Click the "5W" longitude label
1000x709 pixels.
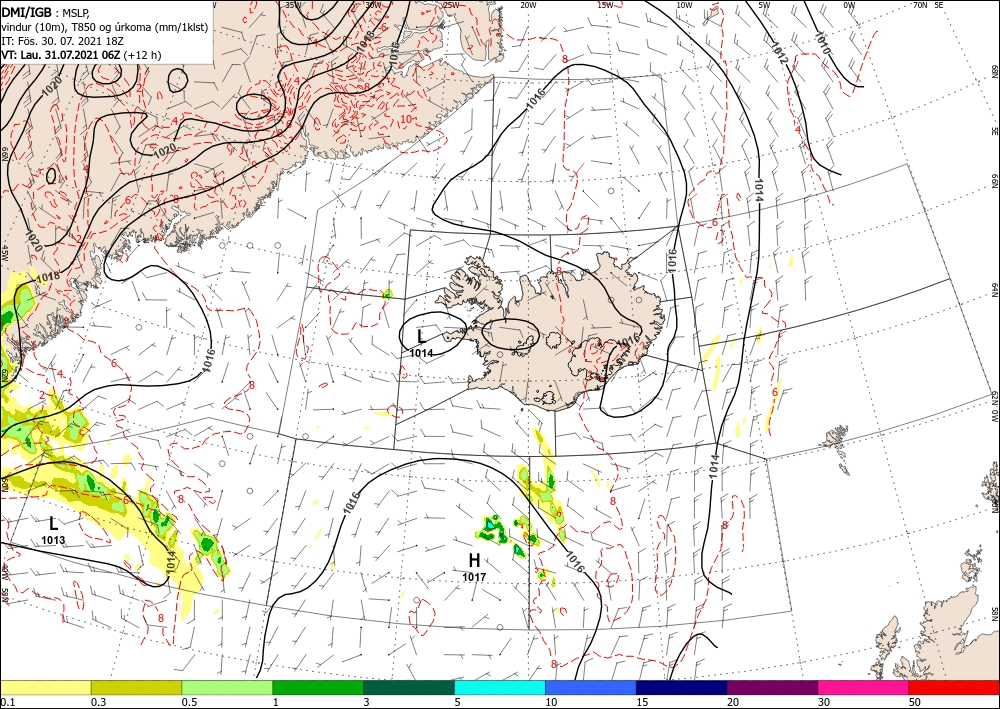click(x=764, y=5)
